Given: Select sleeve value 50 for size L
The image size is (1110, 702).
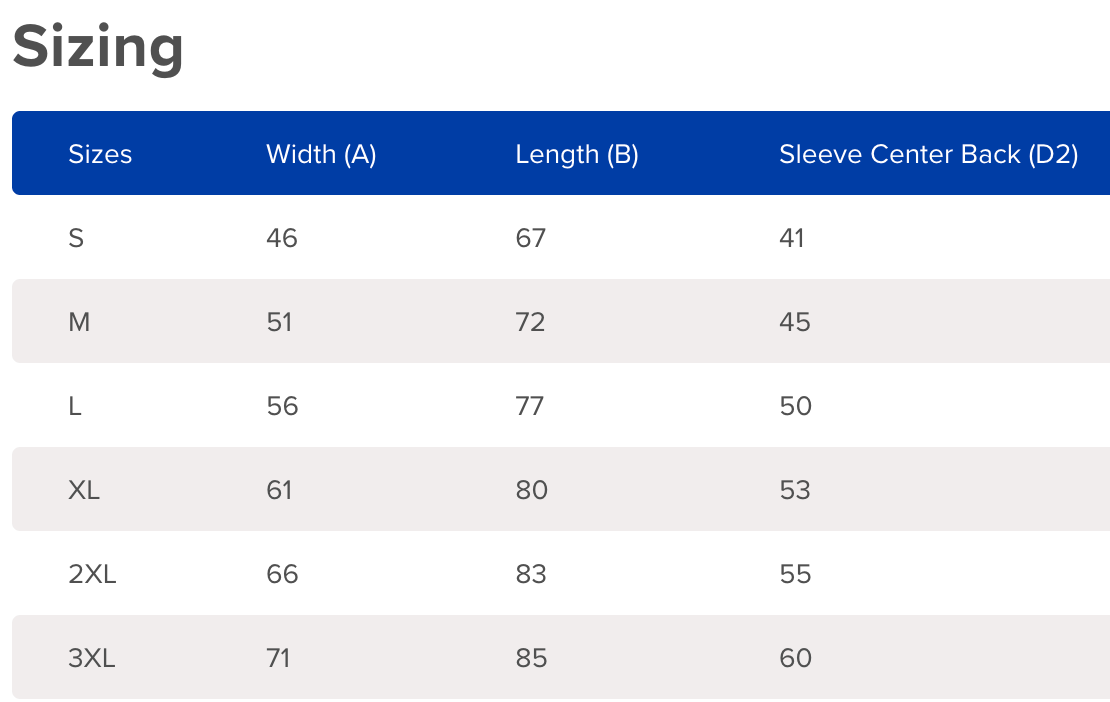Looking at the screenshot, I should [796, 406].
